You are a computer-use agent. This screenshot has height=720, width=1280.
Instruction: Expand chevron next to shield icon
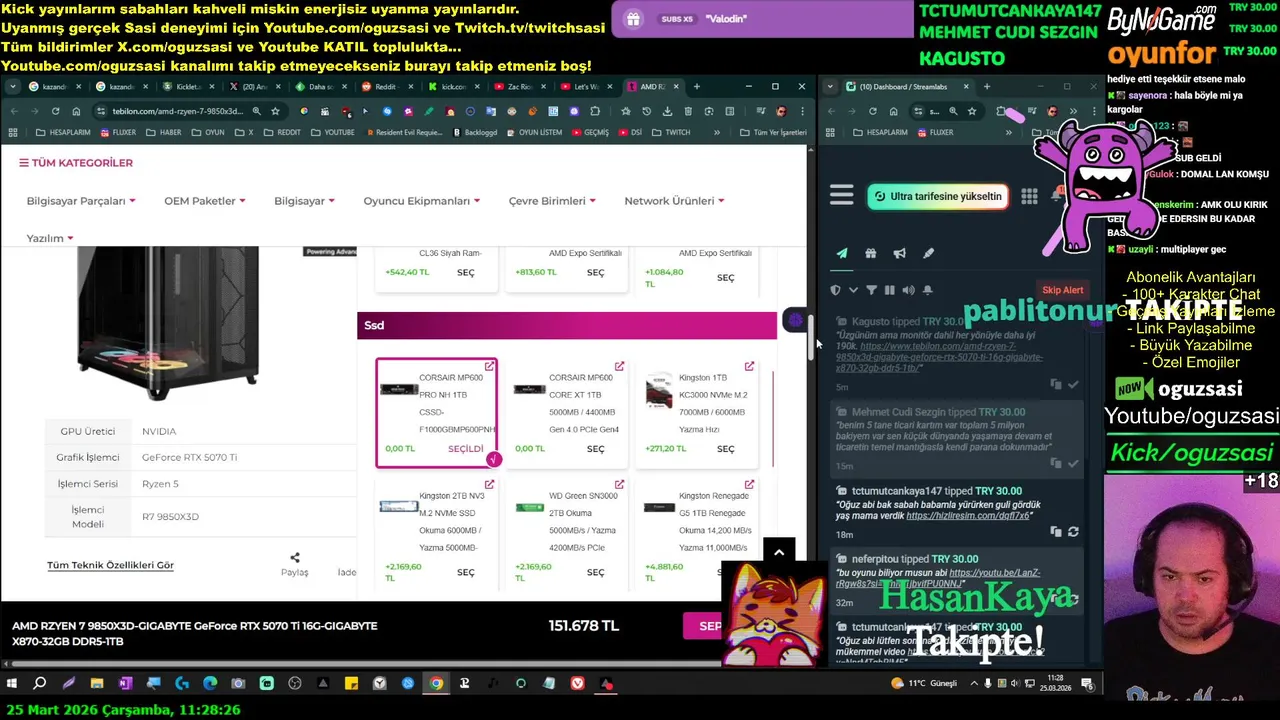(853, 290)
